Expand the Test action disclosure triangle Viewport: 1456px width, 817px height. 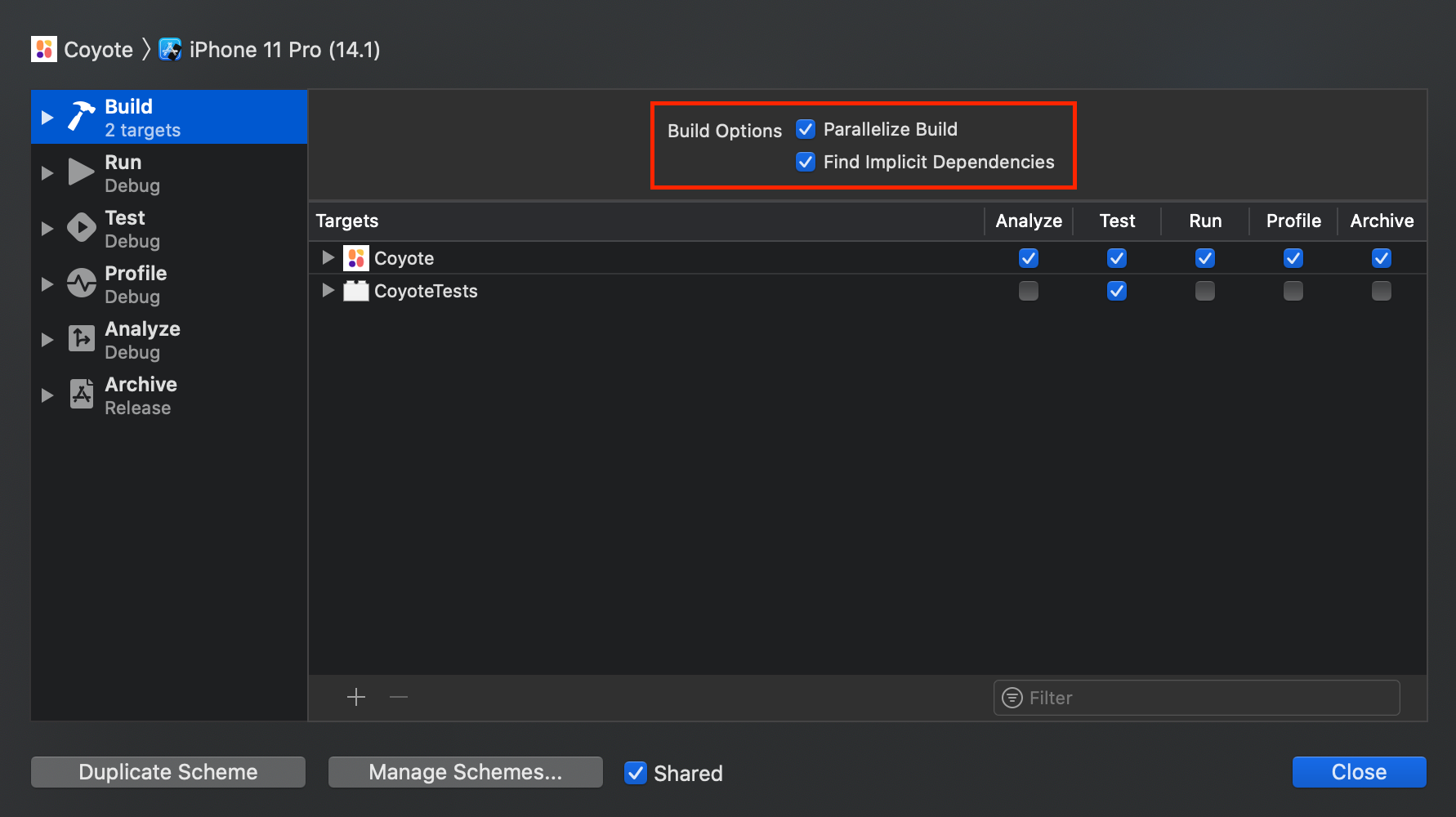click(x=47, y=229)
